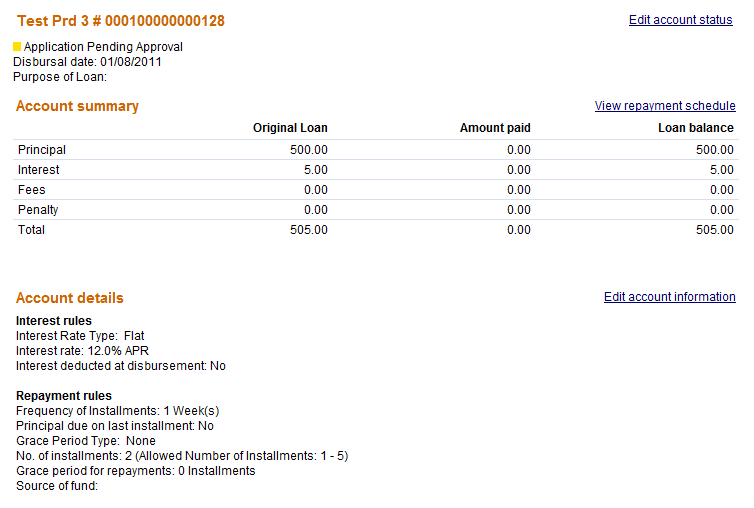The image size is (754, 508).
Task: Click the Amount paid column header
Action: 495,128
